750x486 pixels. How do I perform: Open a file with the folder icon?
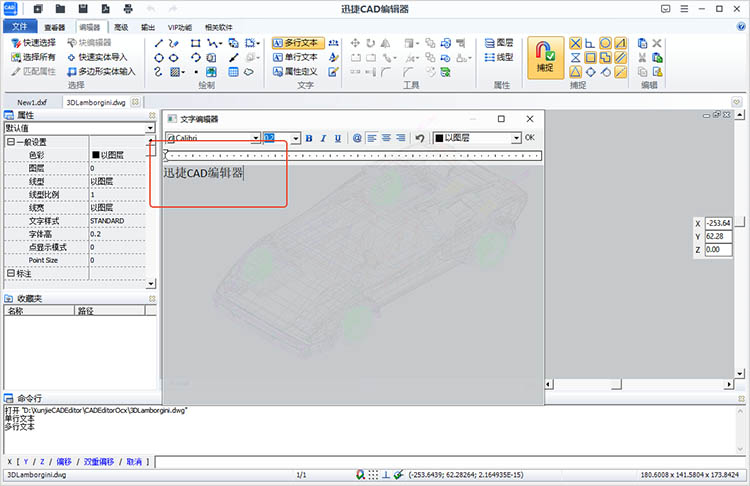coord(60,9)
